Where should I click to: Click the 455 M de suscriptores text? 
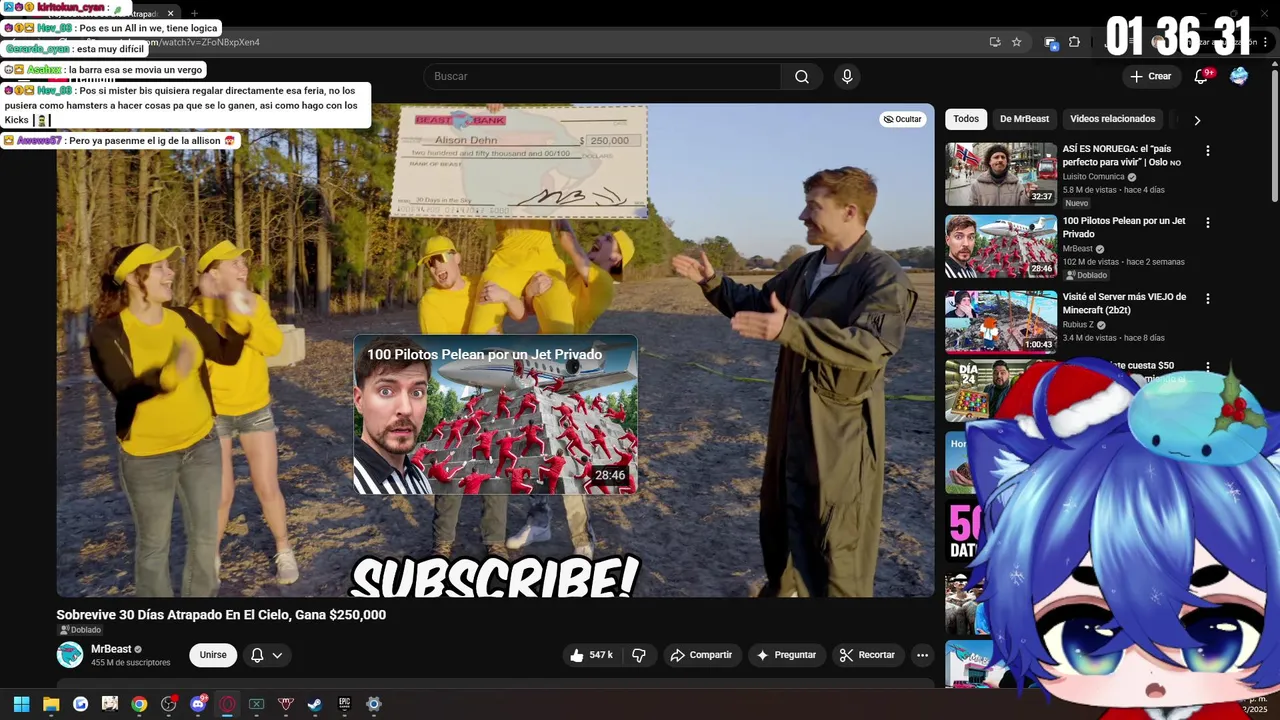[131, 663]
